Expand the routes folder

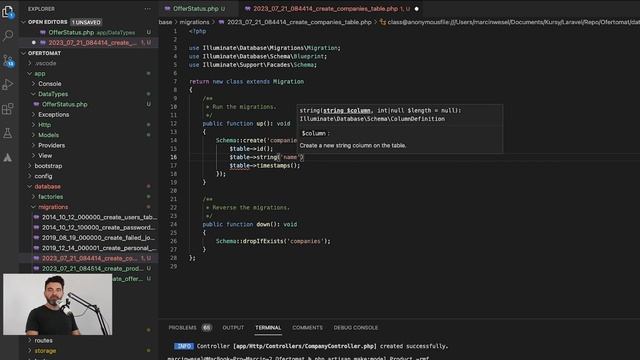pos(30,340)
